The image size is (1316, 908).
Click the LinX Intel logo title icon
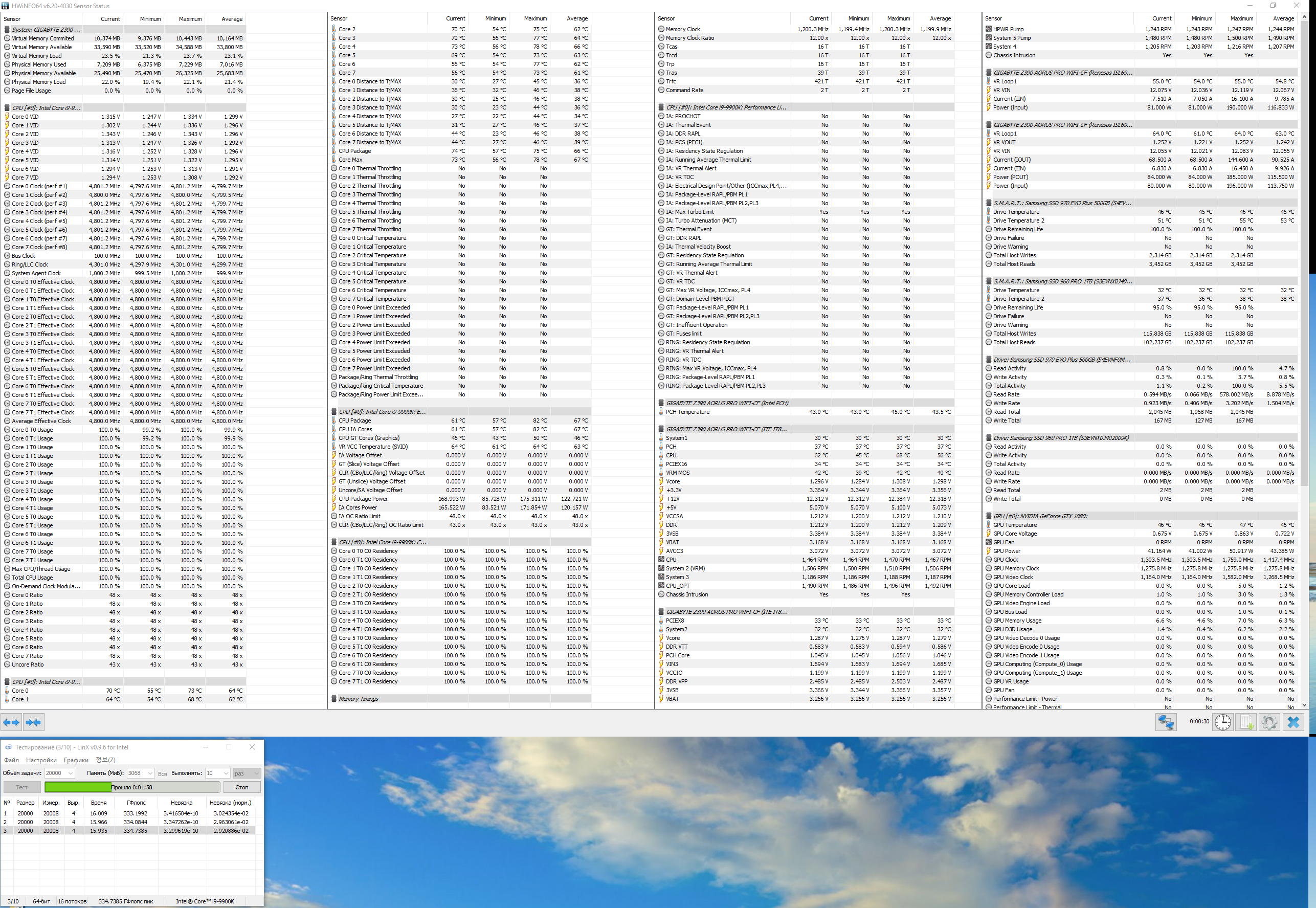pyautogui.click(x=8, y=747)
